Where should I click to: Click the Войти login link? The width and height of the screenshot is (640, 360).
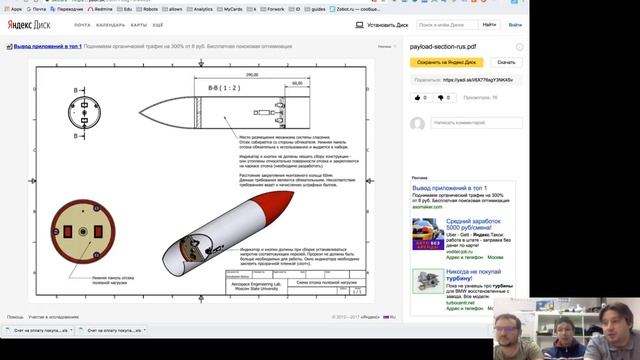pos(515,25)
